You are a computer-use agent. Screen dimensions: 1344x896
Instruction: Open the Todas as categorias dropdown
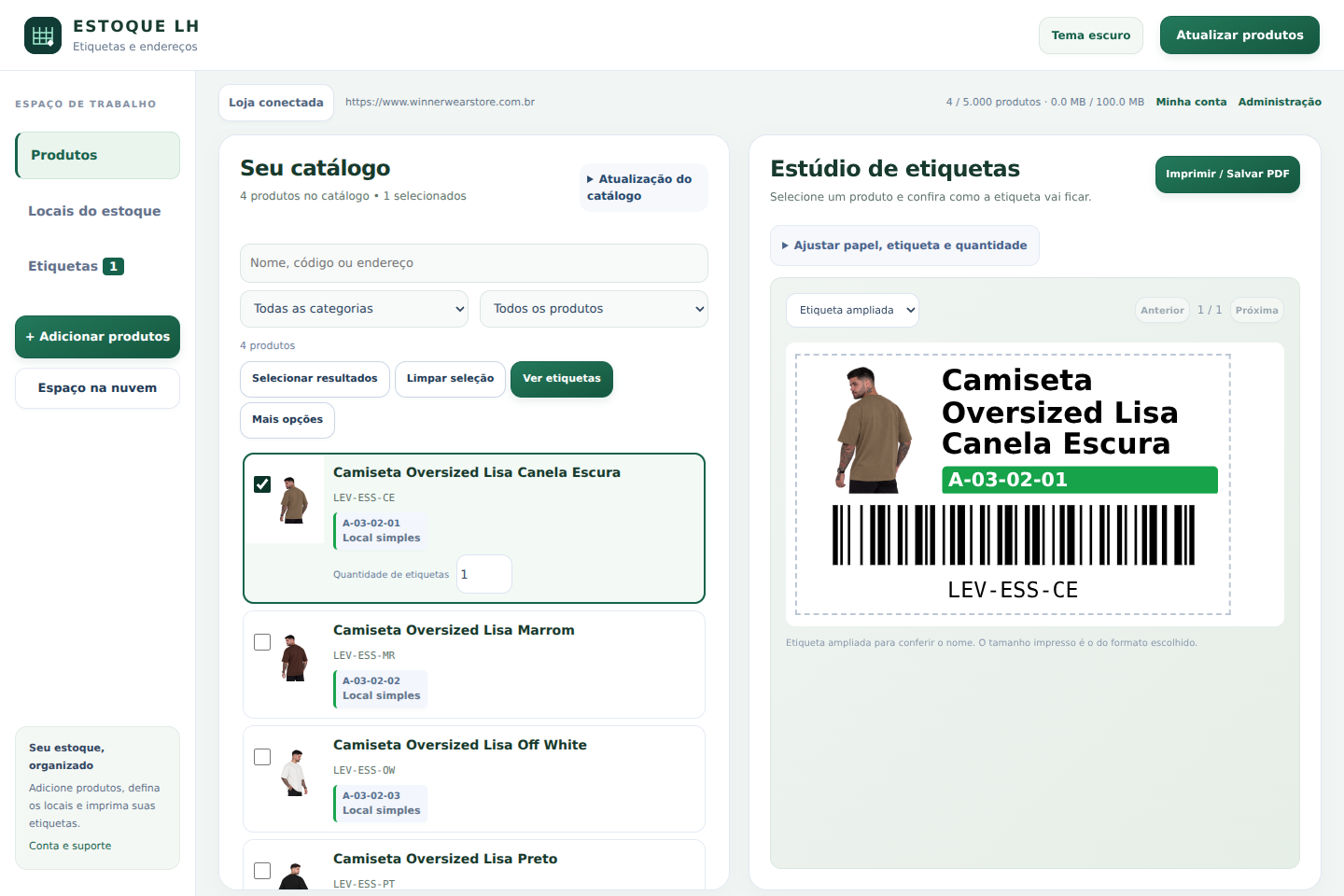[x=354, y=309]
